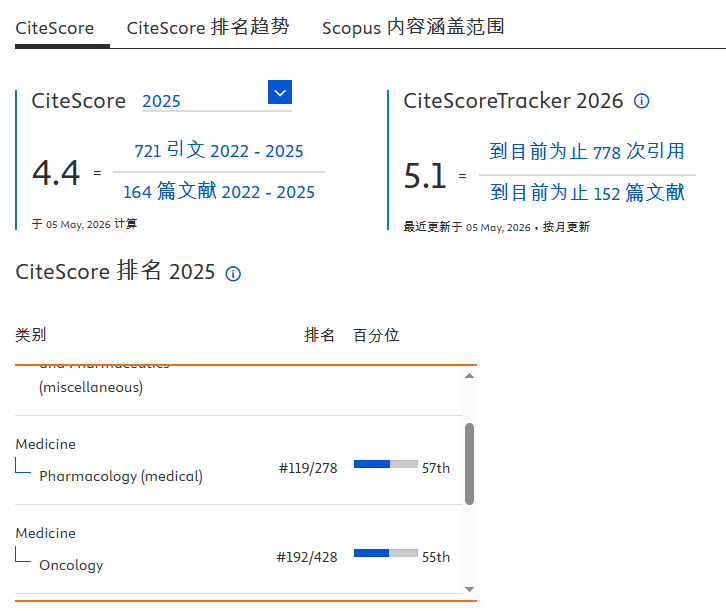Click the ranking list scrollbar thumb
The height and width of the screenshot is (611, 726).
coord(469,463)
